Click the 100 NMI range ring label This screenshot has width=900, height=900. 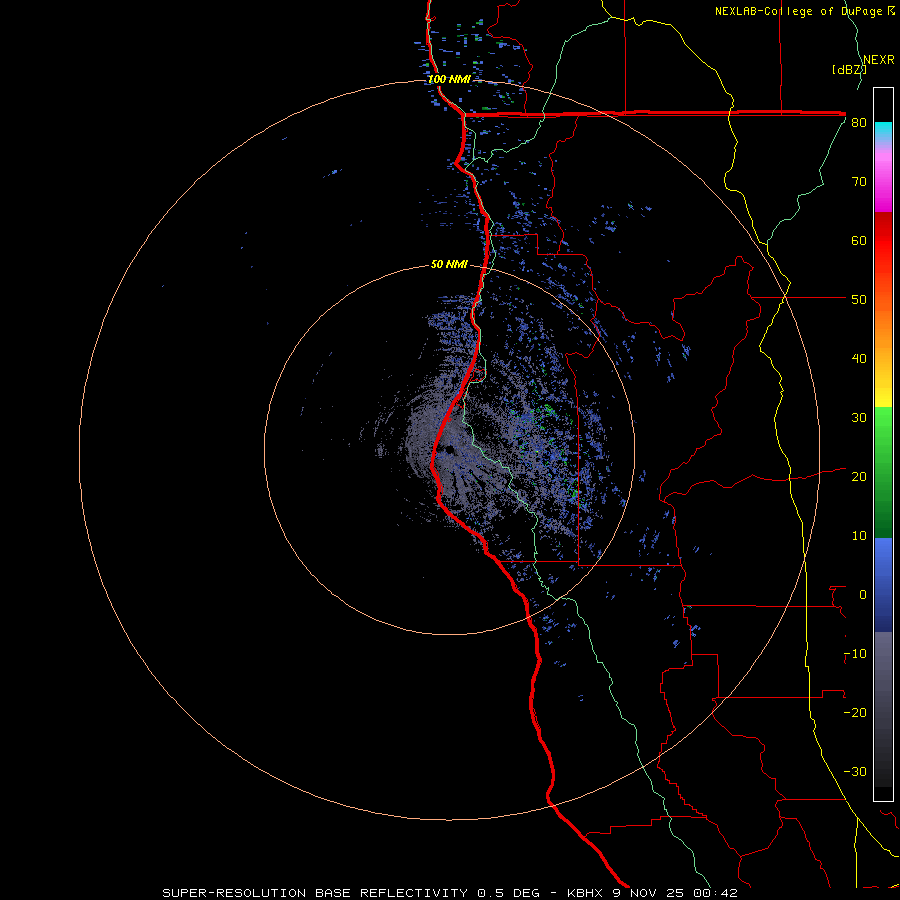tap(449, 79)
